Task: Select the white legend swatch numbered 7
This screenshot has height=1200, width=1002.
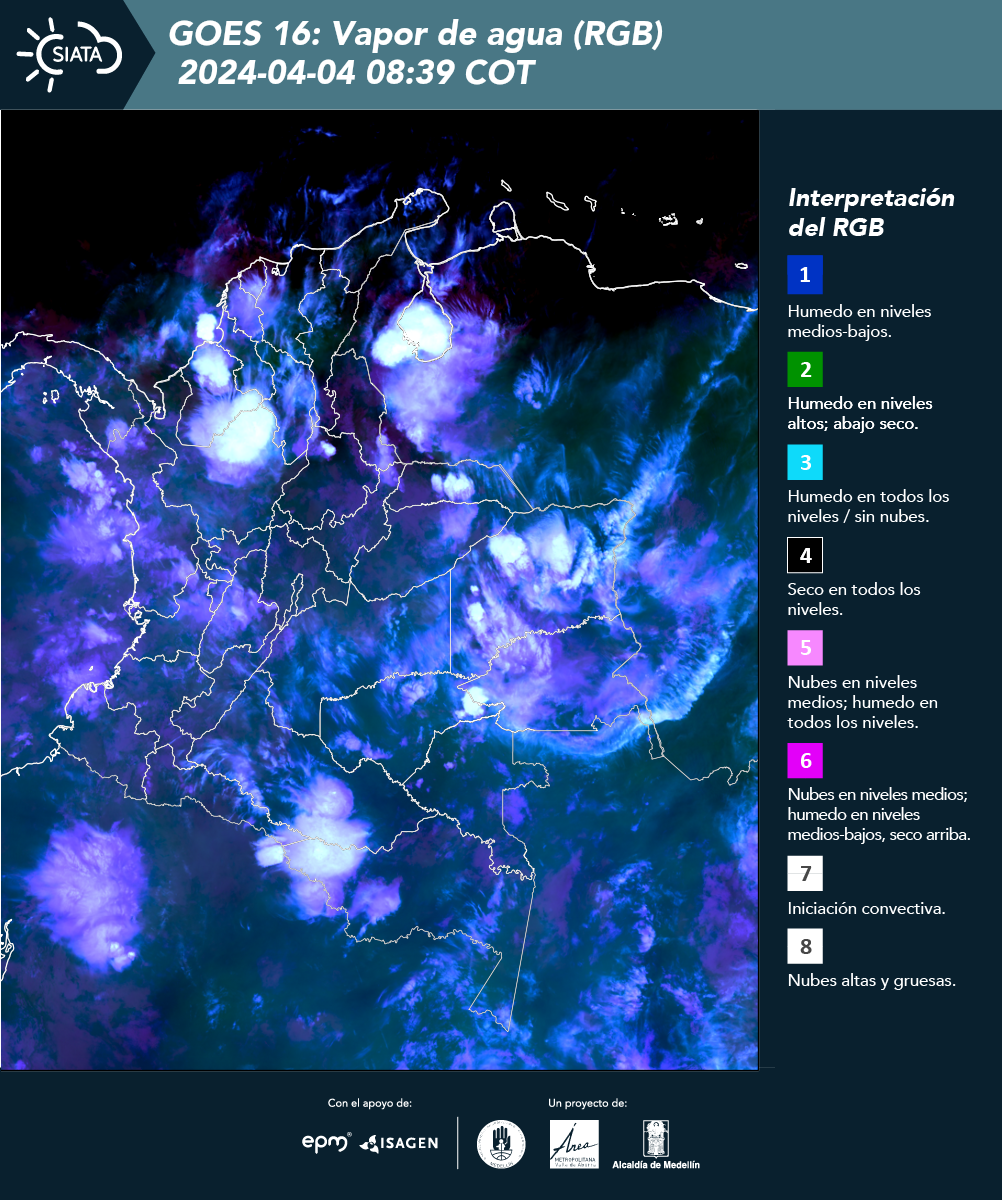Action: click(805, 874)
